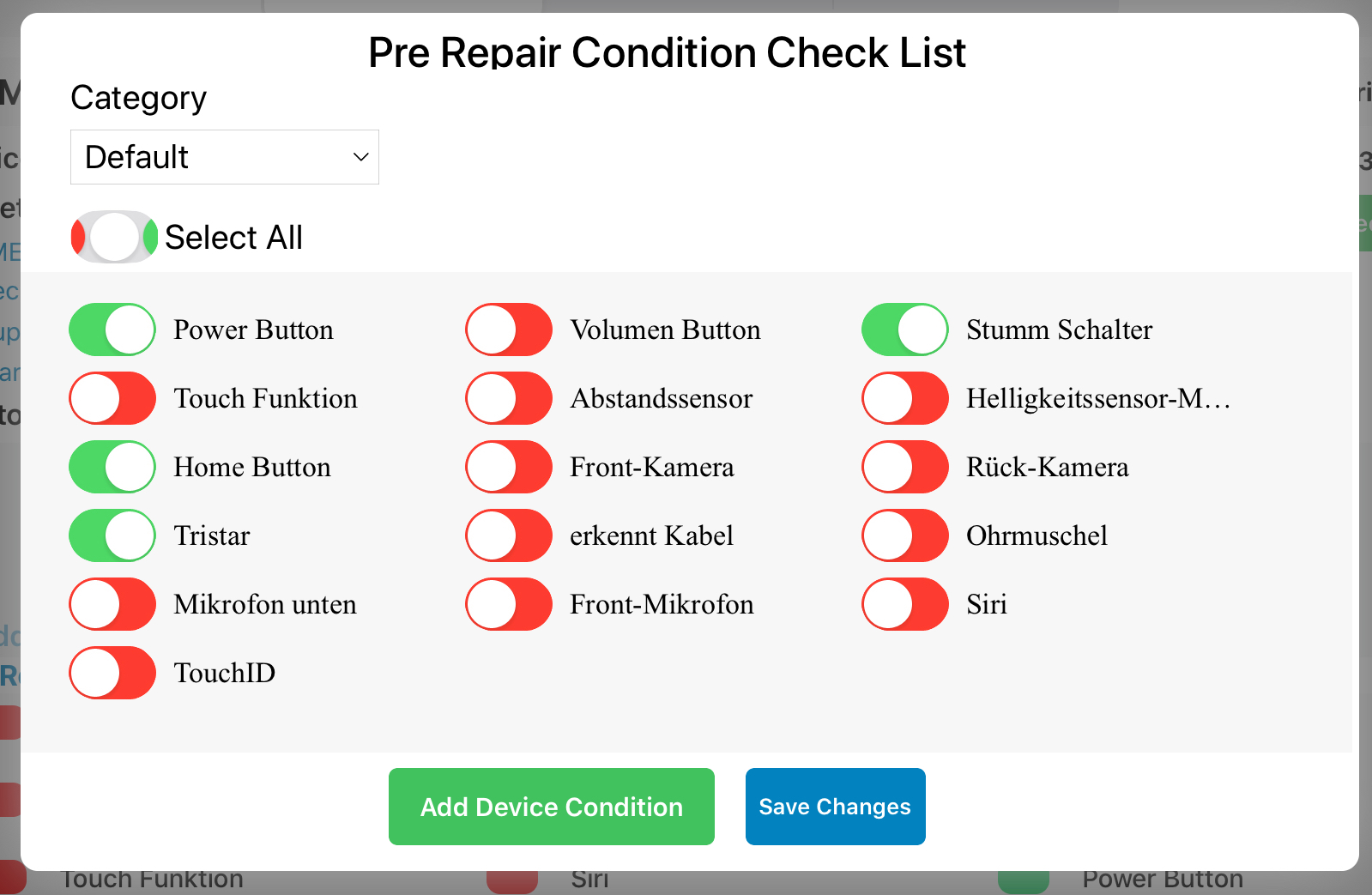The height and width of the screenshot is (895, 1372).
Task: Enable the Front-Kamera toggle
Action: [x=509, y=467]
